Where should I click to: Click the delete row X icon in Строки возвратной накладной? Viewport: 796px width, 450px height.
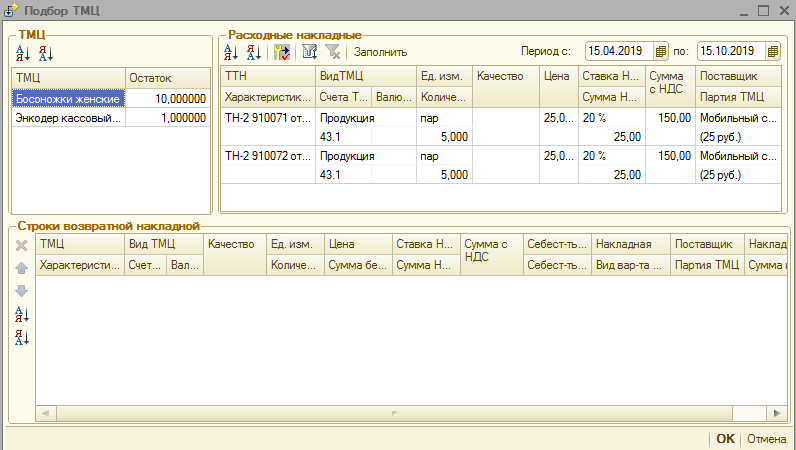click(22, 245)
